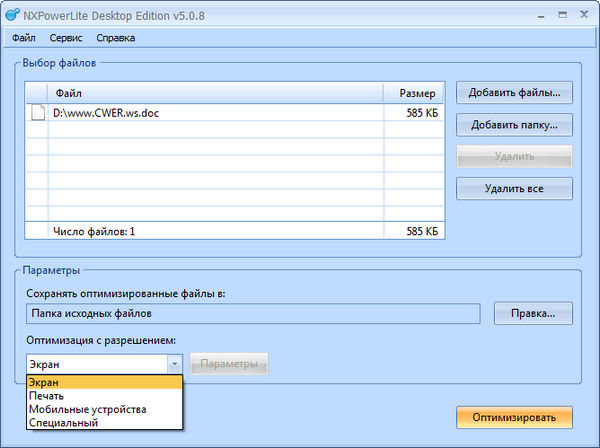
Task: Start optimization with the Оптимизировать button
Action: [x=514, y=416]
